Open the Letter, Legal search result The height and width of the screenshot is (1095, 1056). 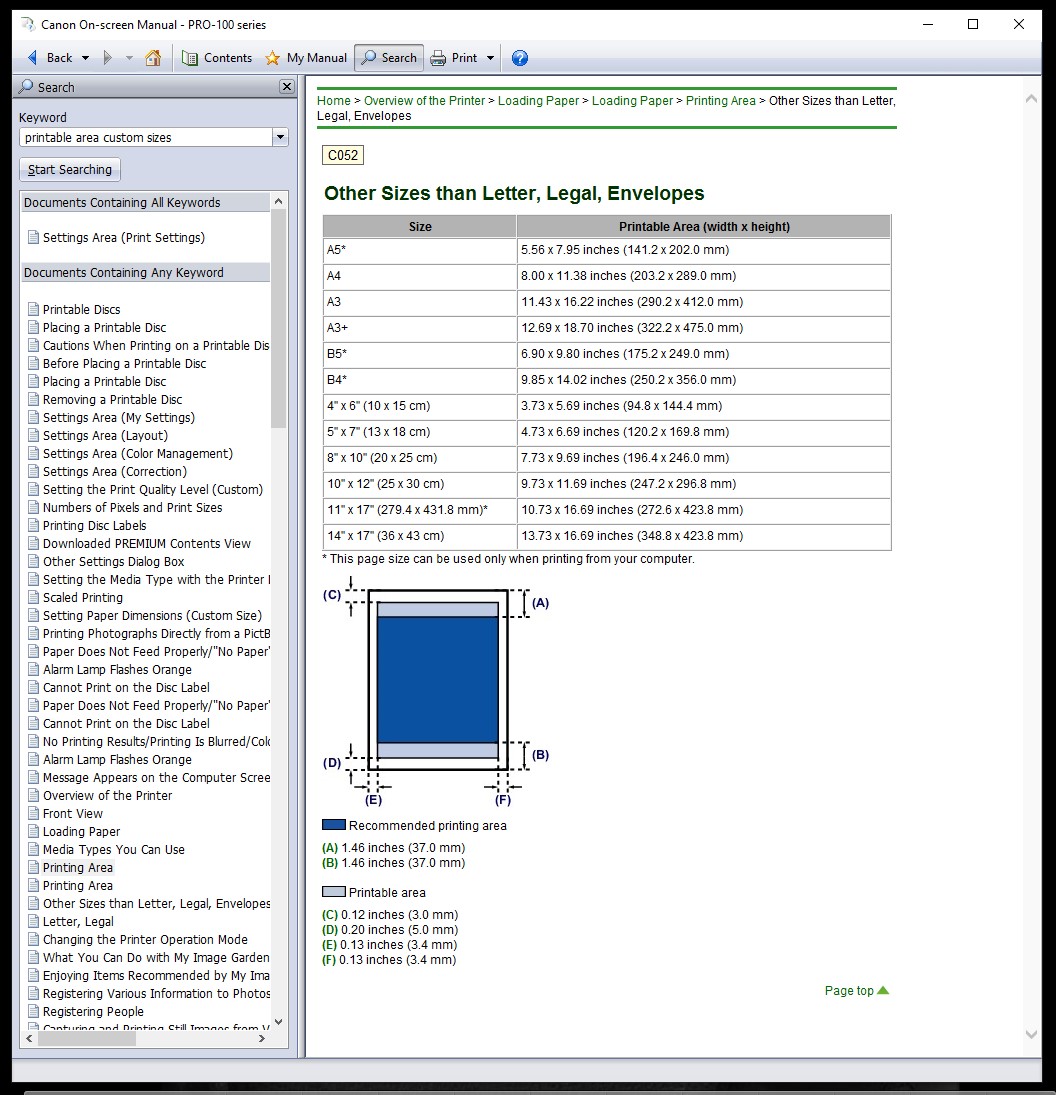(x=78, y=922)
